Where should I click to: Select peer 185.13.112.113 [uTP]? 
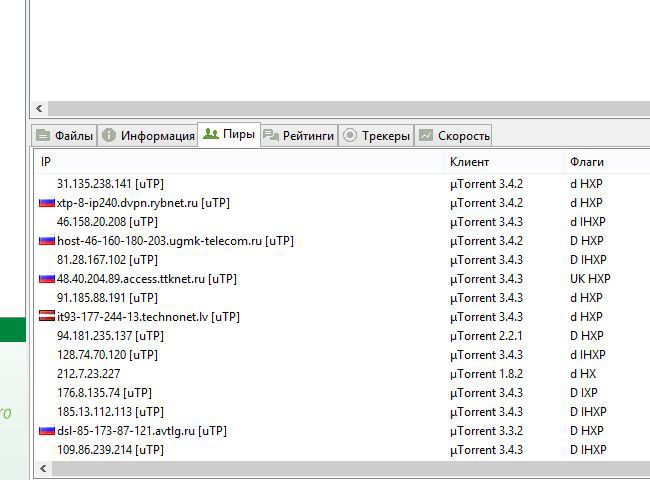tap(110, 412)
